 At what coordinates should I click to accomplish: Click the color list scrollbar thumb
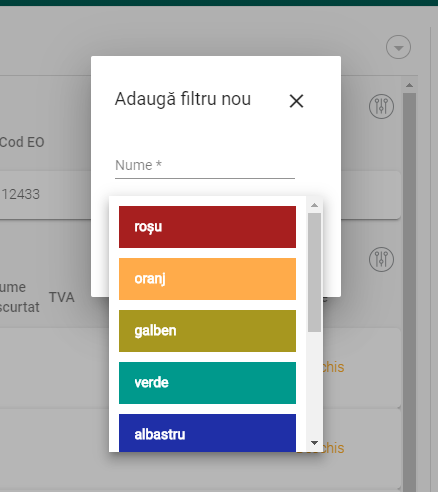click(x=314, y=272)
